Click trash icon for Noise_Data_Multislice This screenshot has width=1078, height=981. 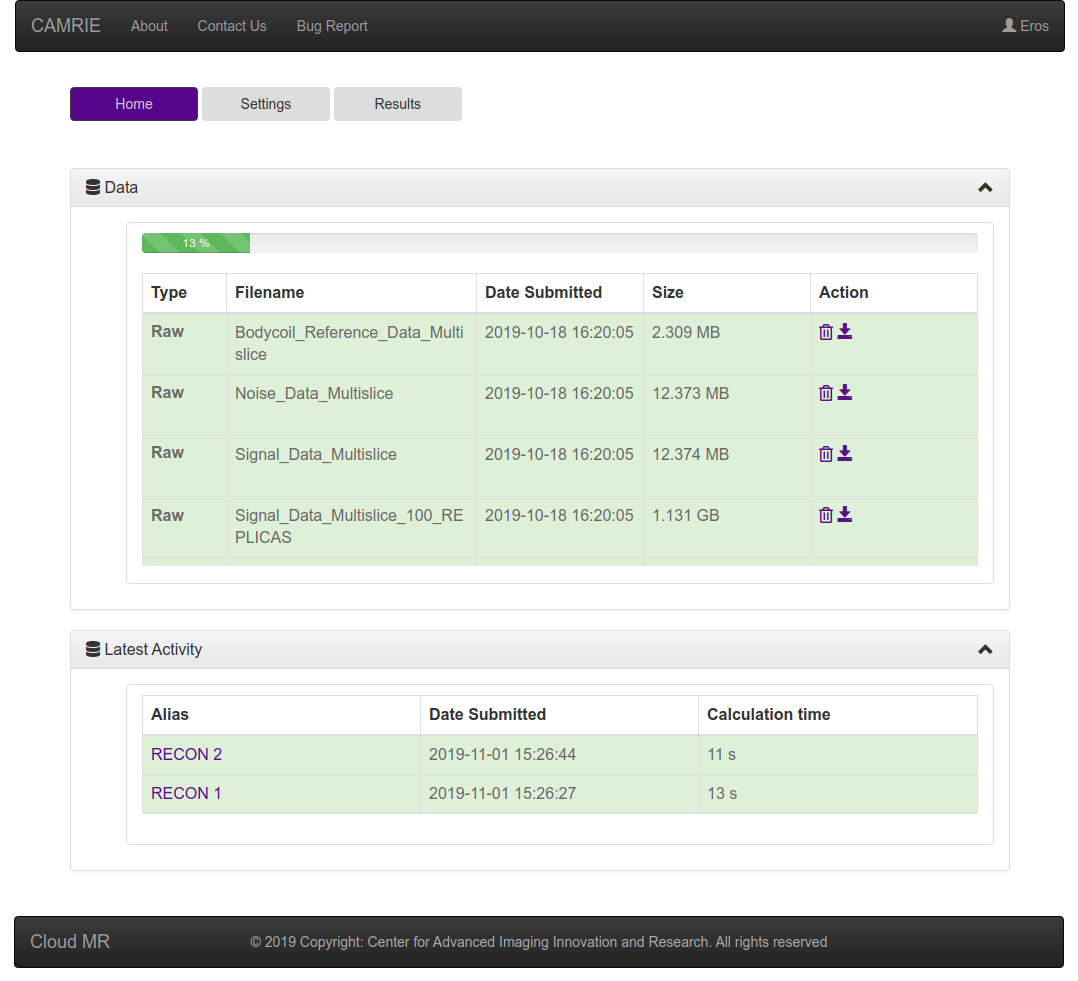click(x=826, y=393)
